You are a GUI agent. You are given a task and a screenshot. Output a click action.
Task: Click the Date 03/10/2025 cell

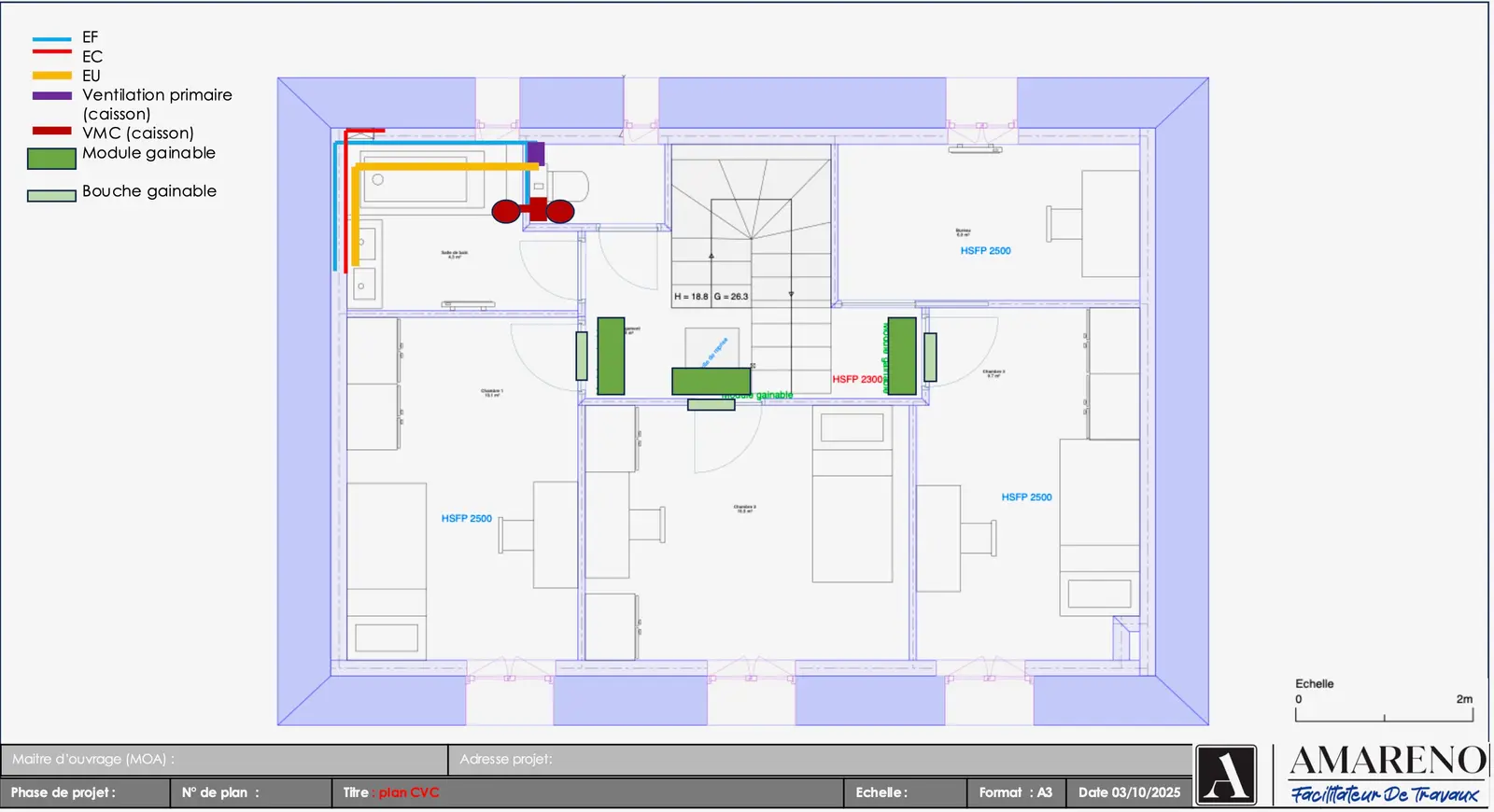(x=1129, y=792)
